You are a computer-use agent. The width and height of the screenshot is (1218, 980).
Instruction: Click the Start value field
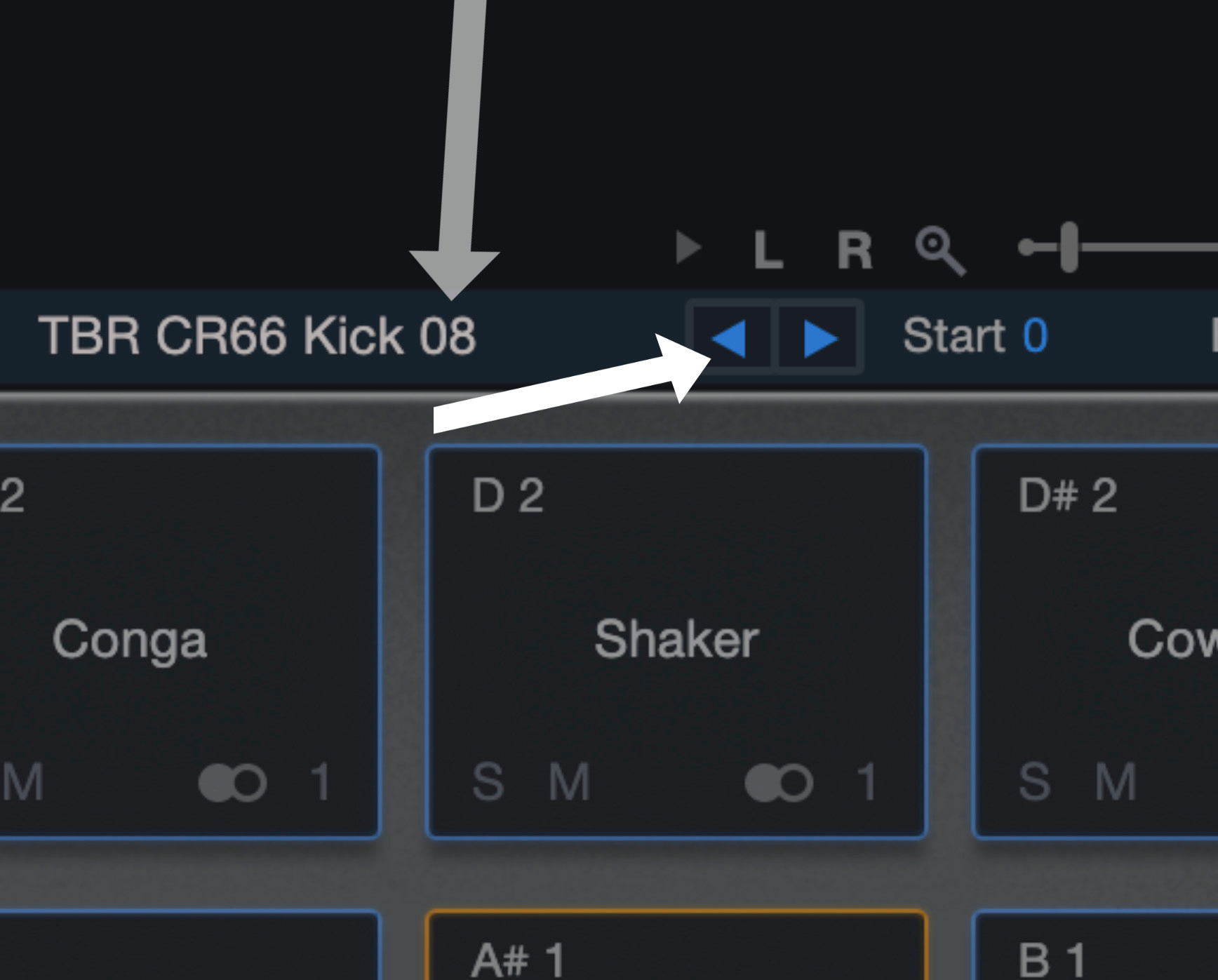pyautogui.click(x=1035, y=335)
